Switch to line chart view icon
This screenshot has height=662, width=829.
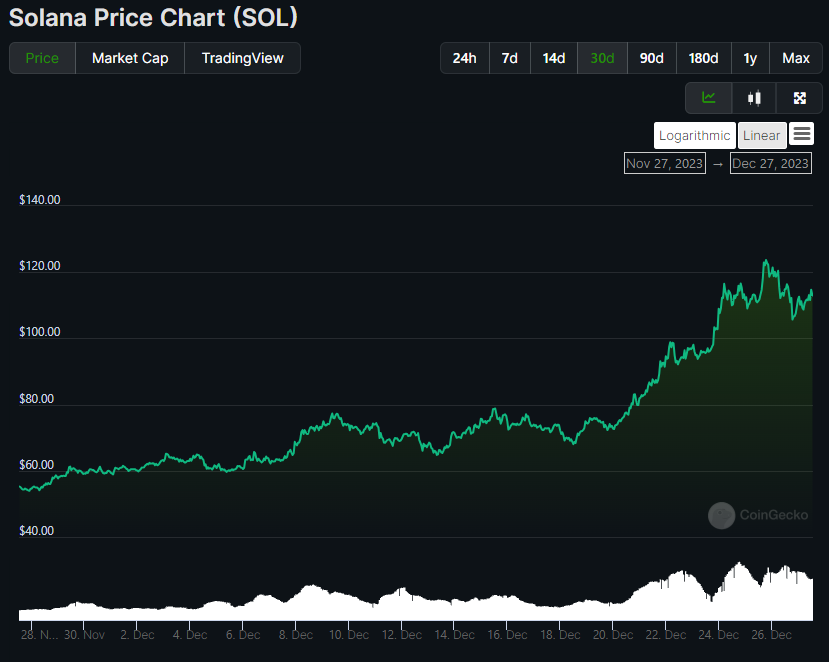point(708,98)
